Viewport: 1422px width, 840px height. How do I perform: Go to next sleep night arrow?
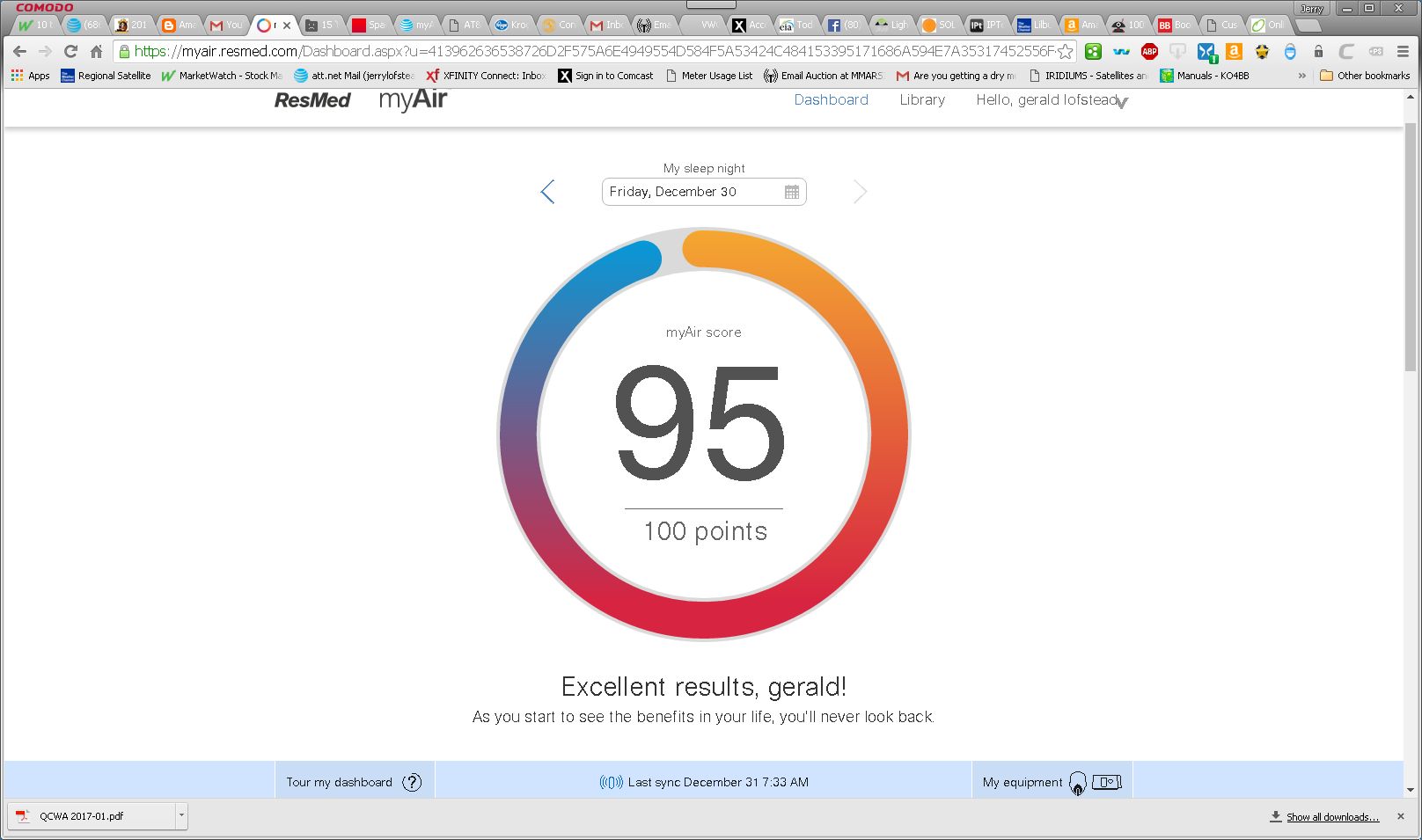coord(860,192)
